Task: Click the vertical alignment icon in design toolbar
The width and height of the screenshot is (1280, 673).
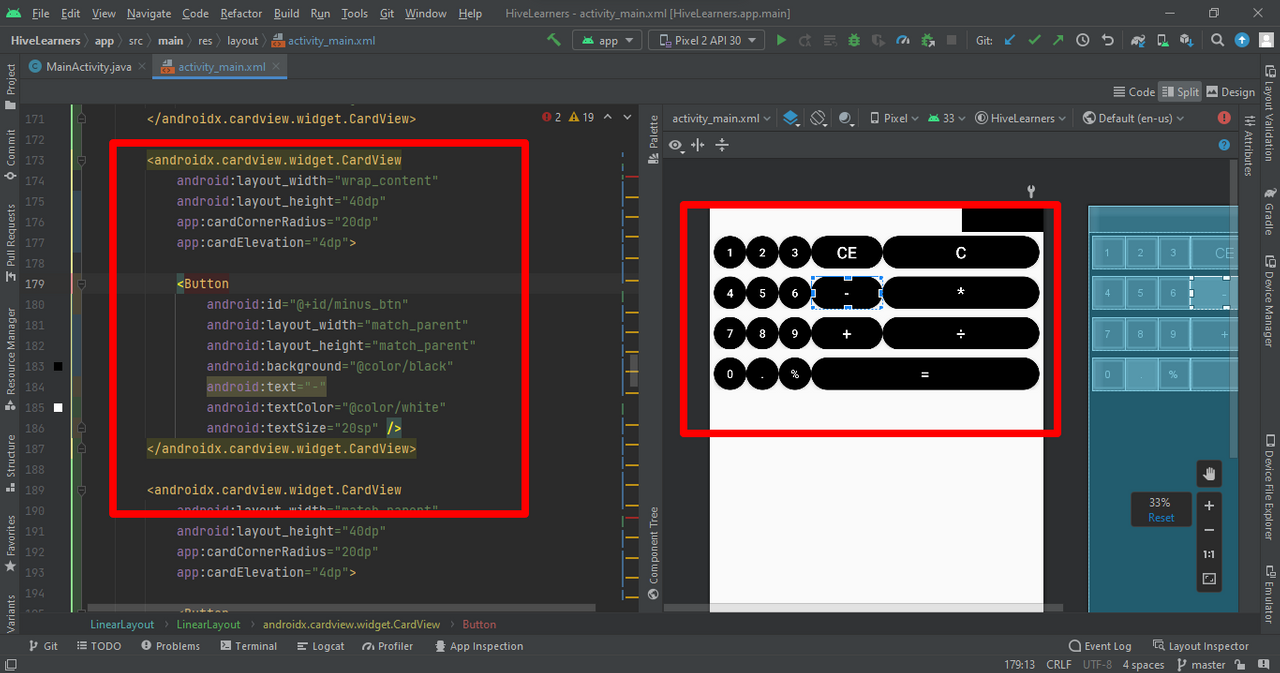Action: [x=722, y=145]
